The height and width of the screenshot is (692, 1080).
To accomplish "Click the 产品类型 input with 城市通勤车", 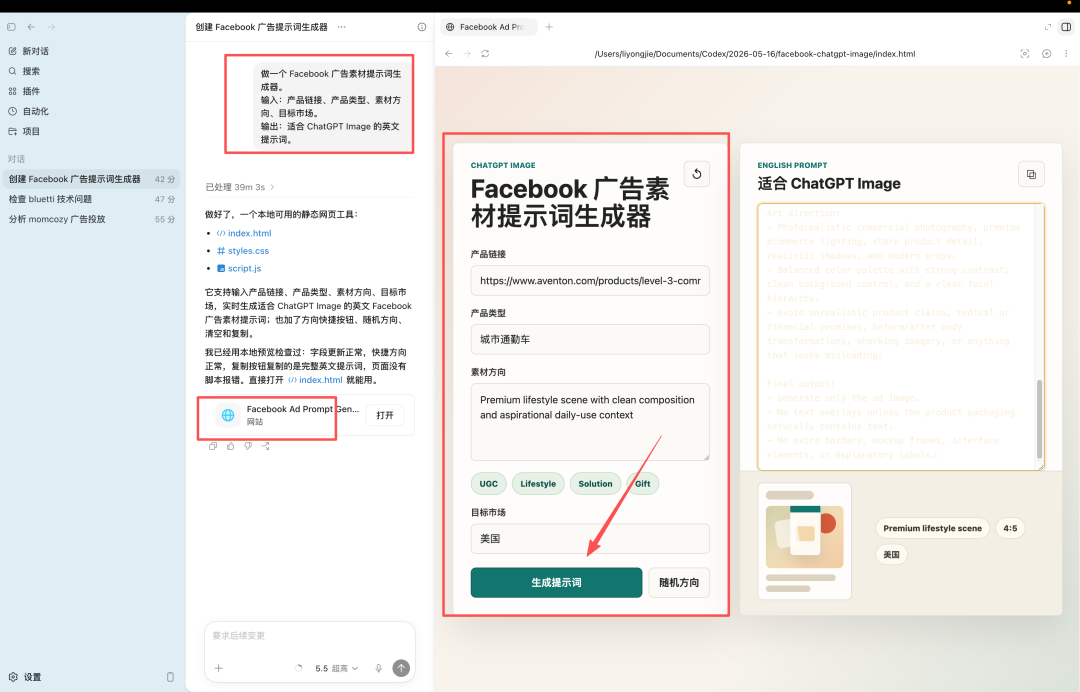I will tap(590, 339).
